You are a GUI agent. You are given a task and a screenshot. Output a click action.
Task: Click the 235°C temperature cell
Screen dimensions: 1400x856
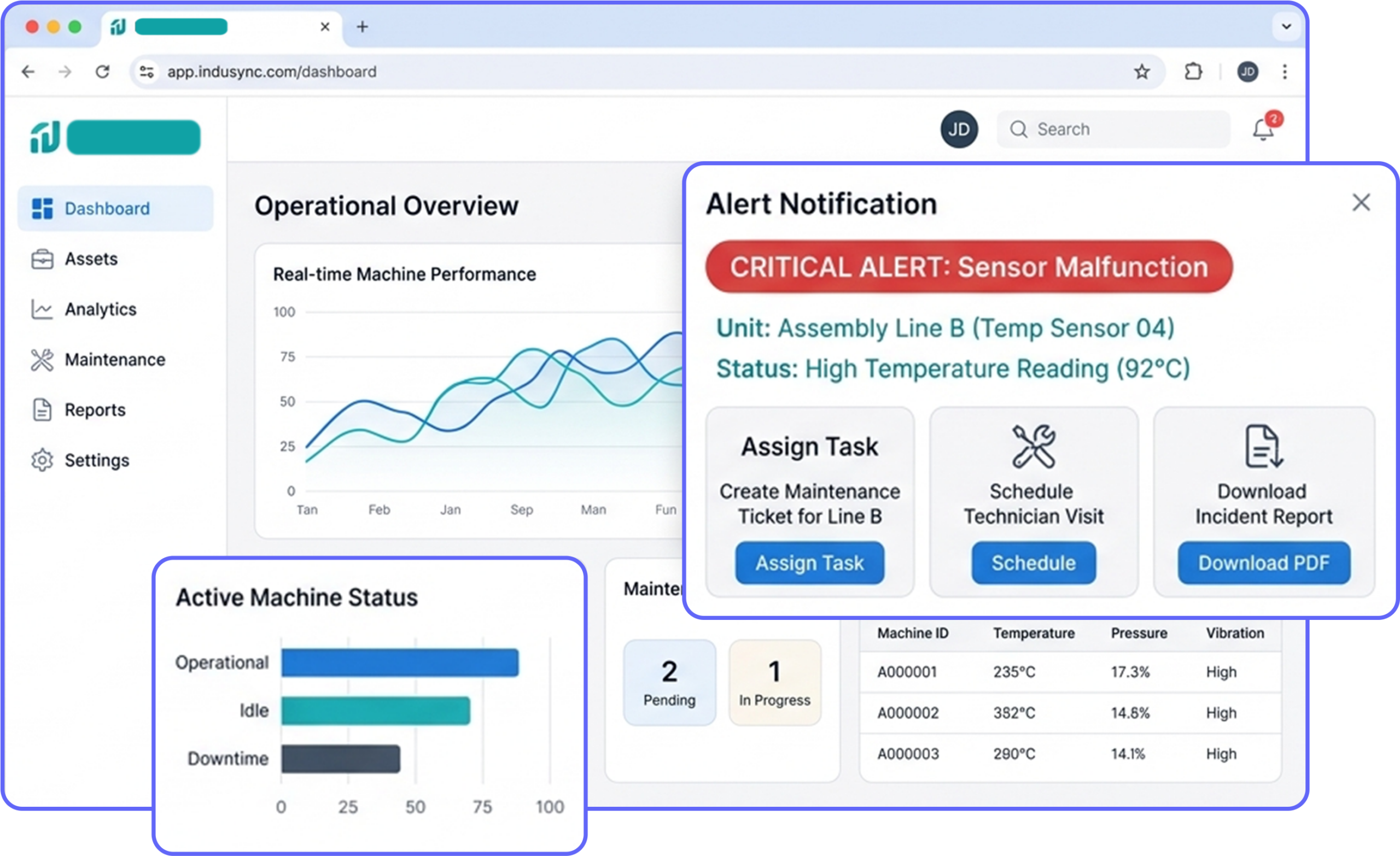(x=1014, y=672)
